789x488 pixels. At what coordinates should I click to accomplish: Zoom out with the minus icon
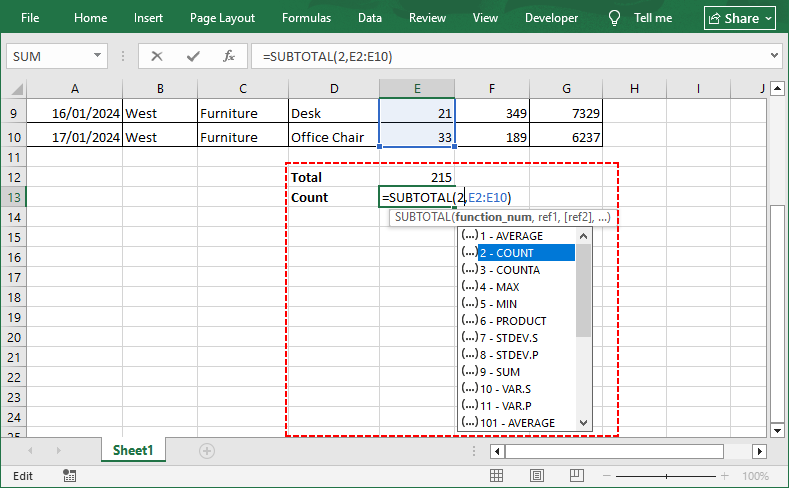[607, 476]
